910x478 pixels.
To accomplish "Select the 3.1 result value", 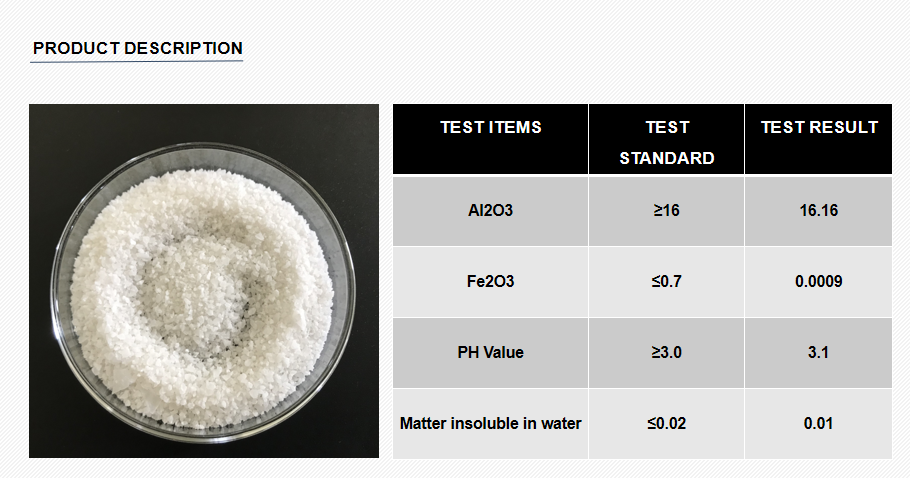I will click(x=819, y=352).
